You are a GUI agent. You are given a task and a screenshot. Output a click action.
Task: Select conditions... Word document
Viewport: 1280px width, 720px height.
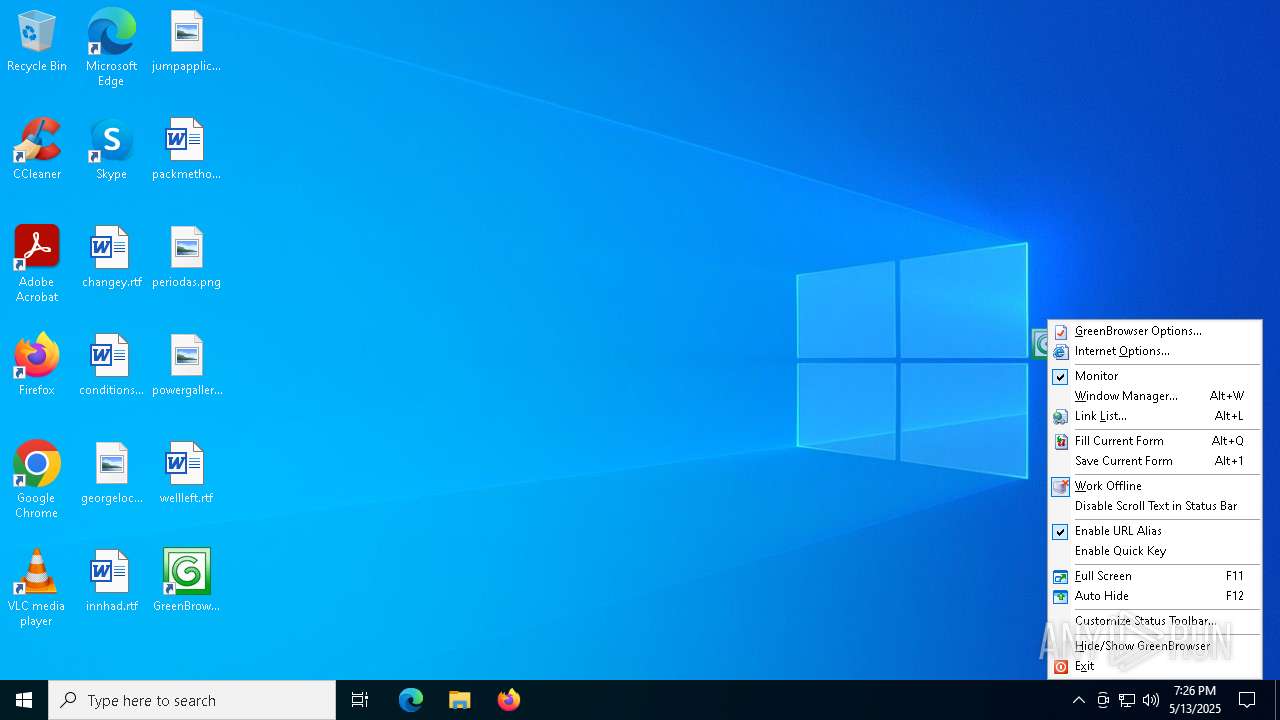tap(111, 365)
